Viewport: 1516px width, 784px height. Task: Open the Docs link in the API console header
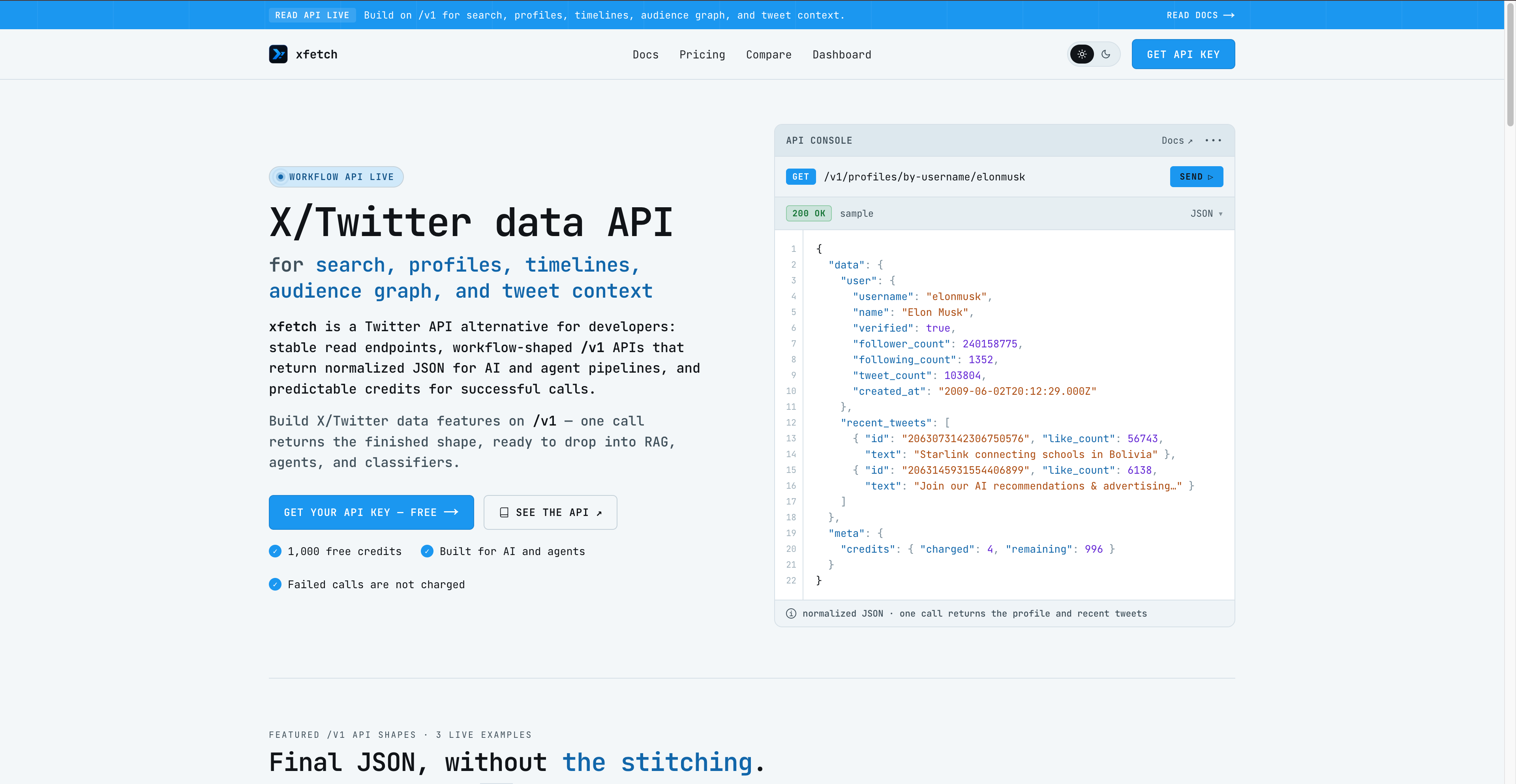[1177, 140]
